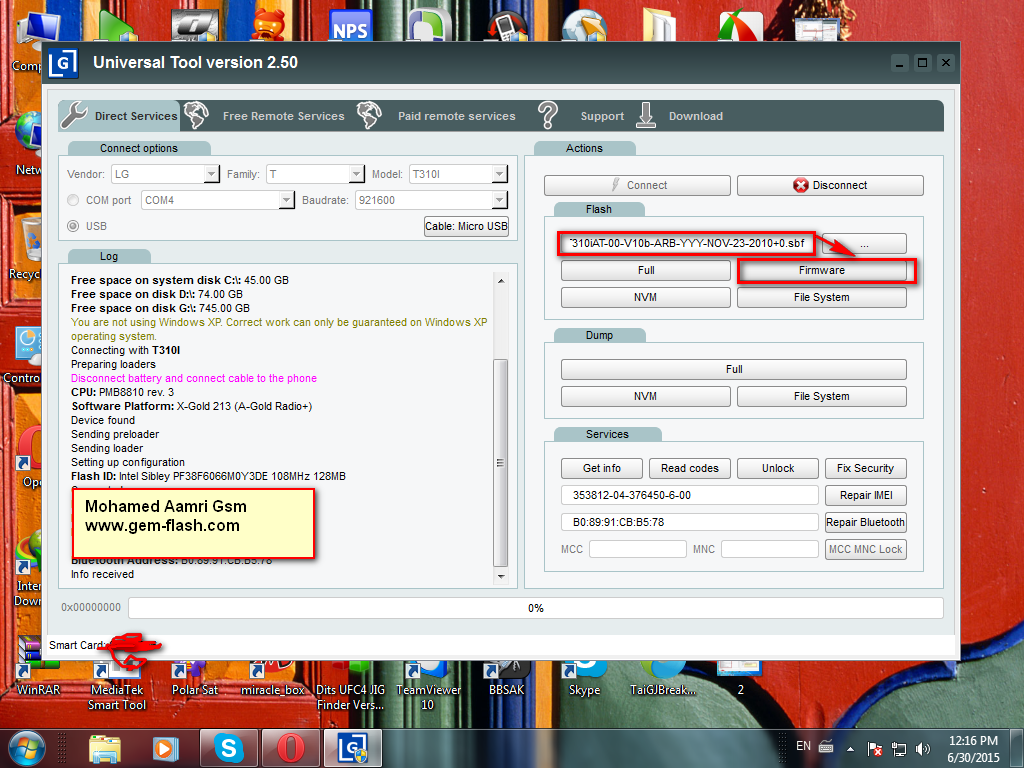1024x768 pixels.
Task: Click log scrollbar down arrow
Action: (501, 576)
